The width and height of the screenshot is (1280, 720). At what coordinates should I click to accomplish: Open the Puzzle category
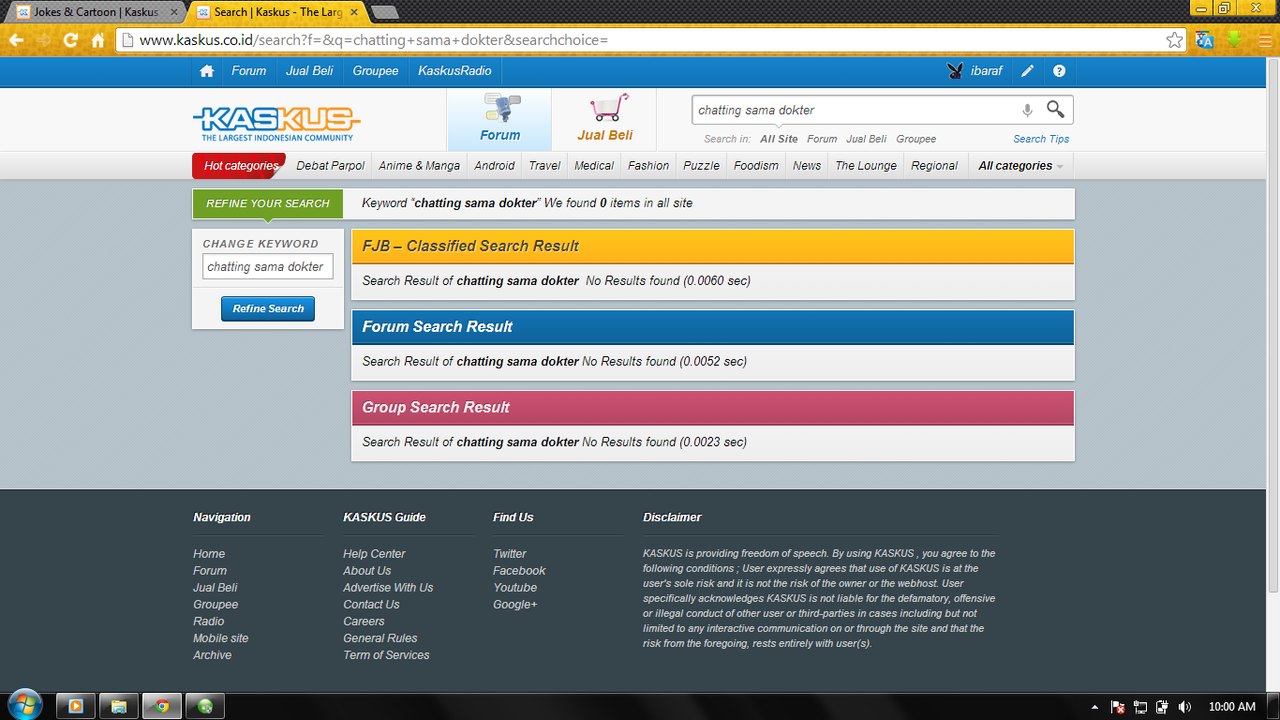tap(701, 166)
